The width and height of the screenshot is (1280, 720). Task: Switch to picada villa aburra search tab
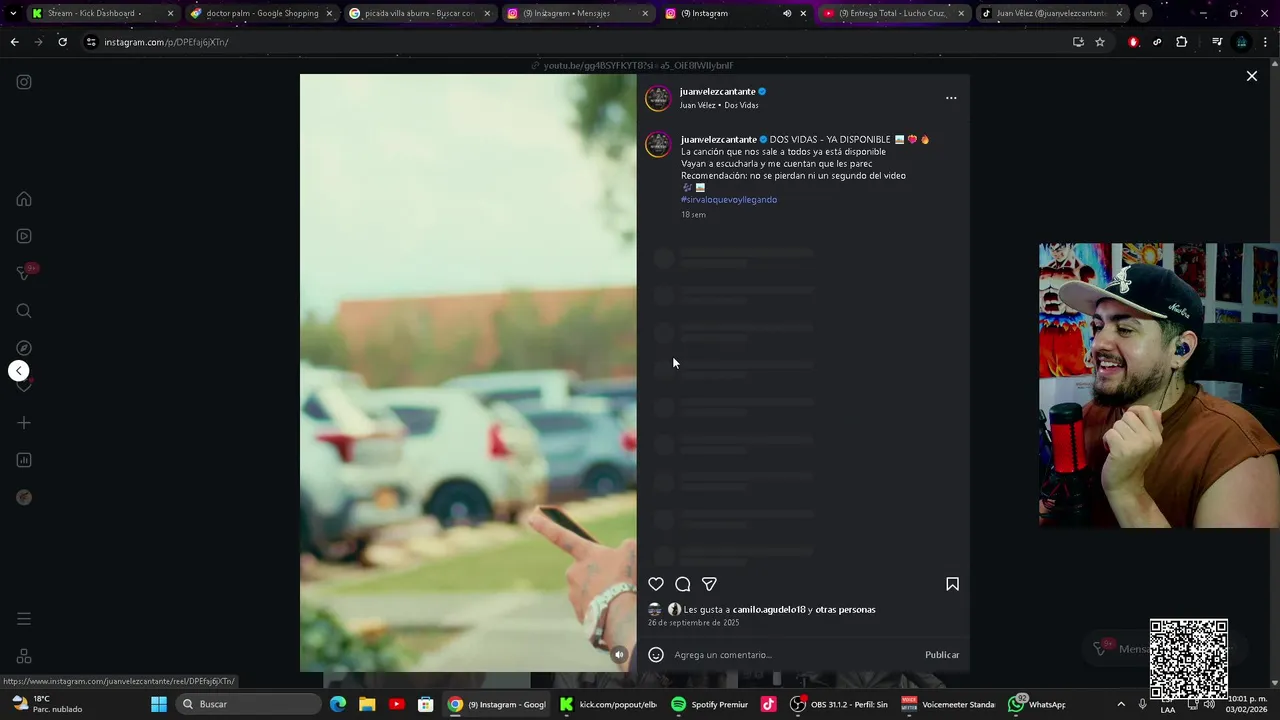click(420, 14)
